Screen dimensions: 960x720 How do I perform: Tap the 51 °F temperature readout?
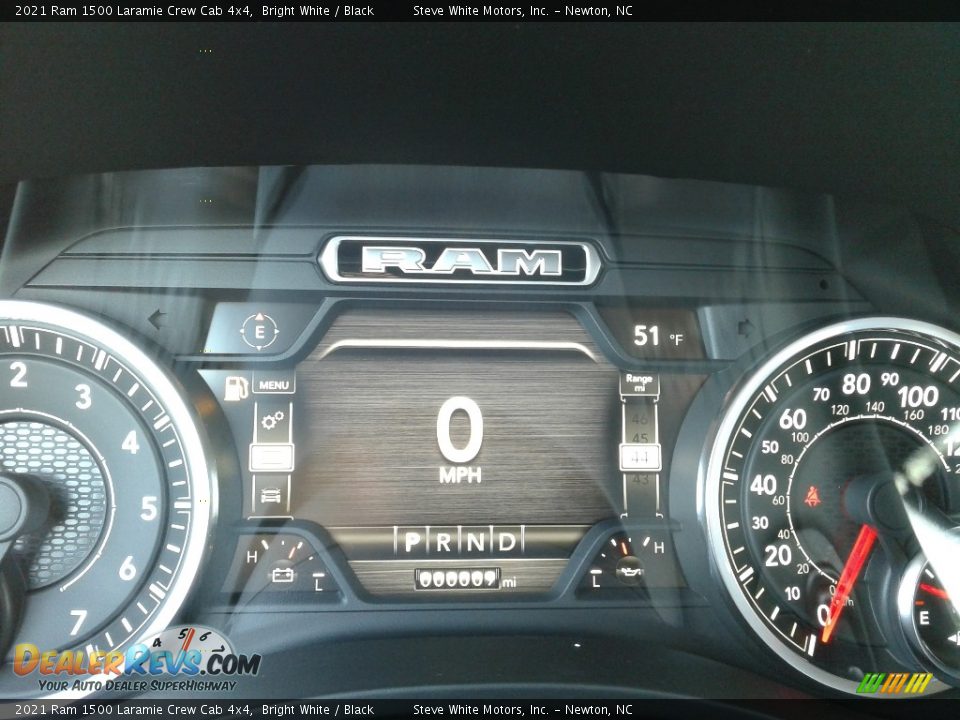657,337
